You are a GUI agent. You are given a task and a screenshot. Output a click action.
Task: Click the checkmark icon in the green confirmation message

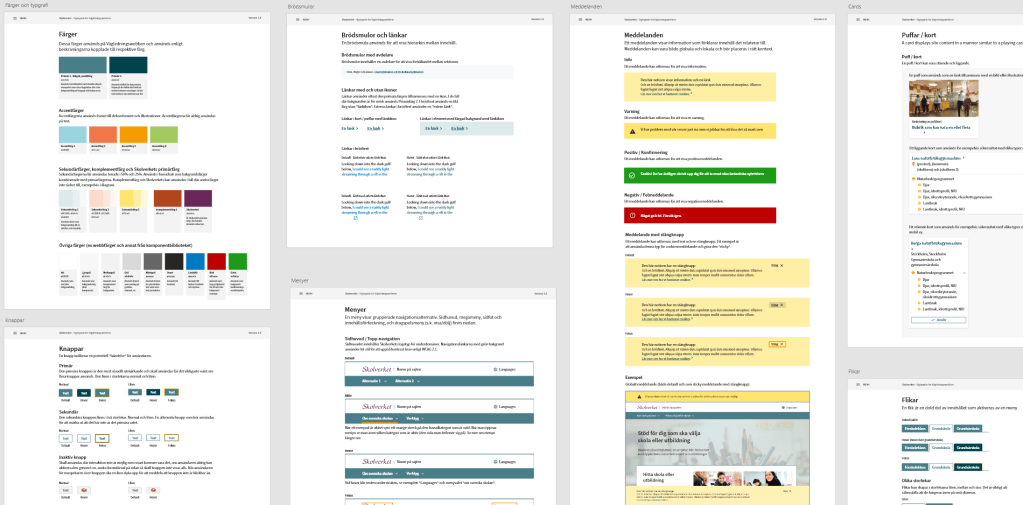point(631,173)
